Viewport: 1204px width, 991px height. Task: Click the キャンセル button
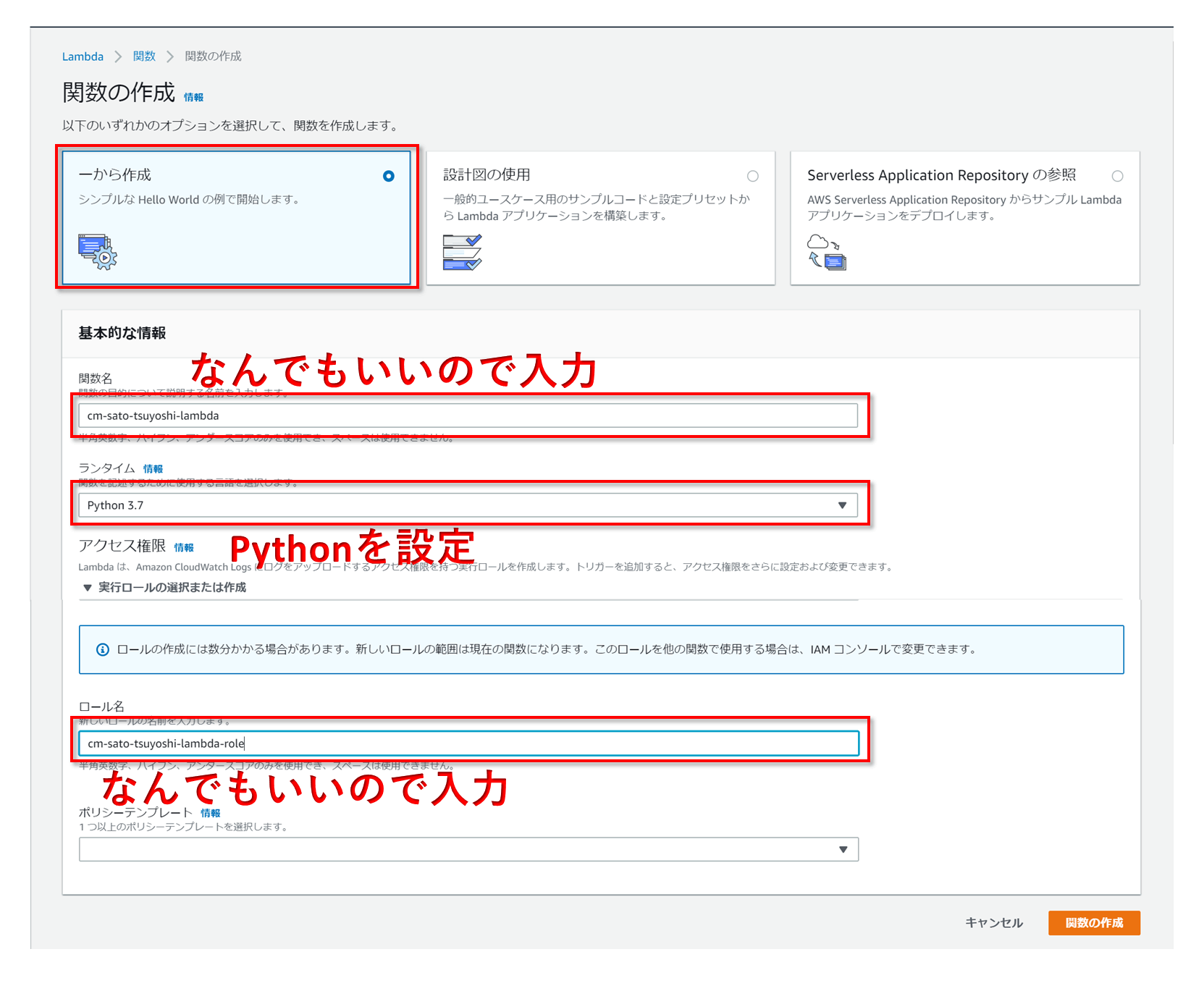tap(993, 923)
